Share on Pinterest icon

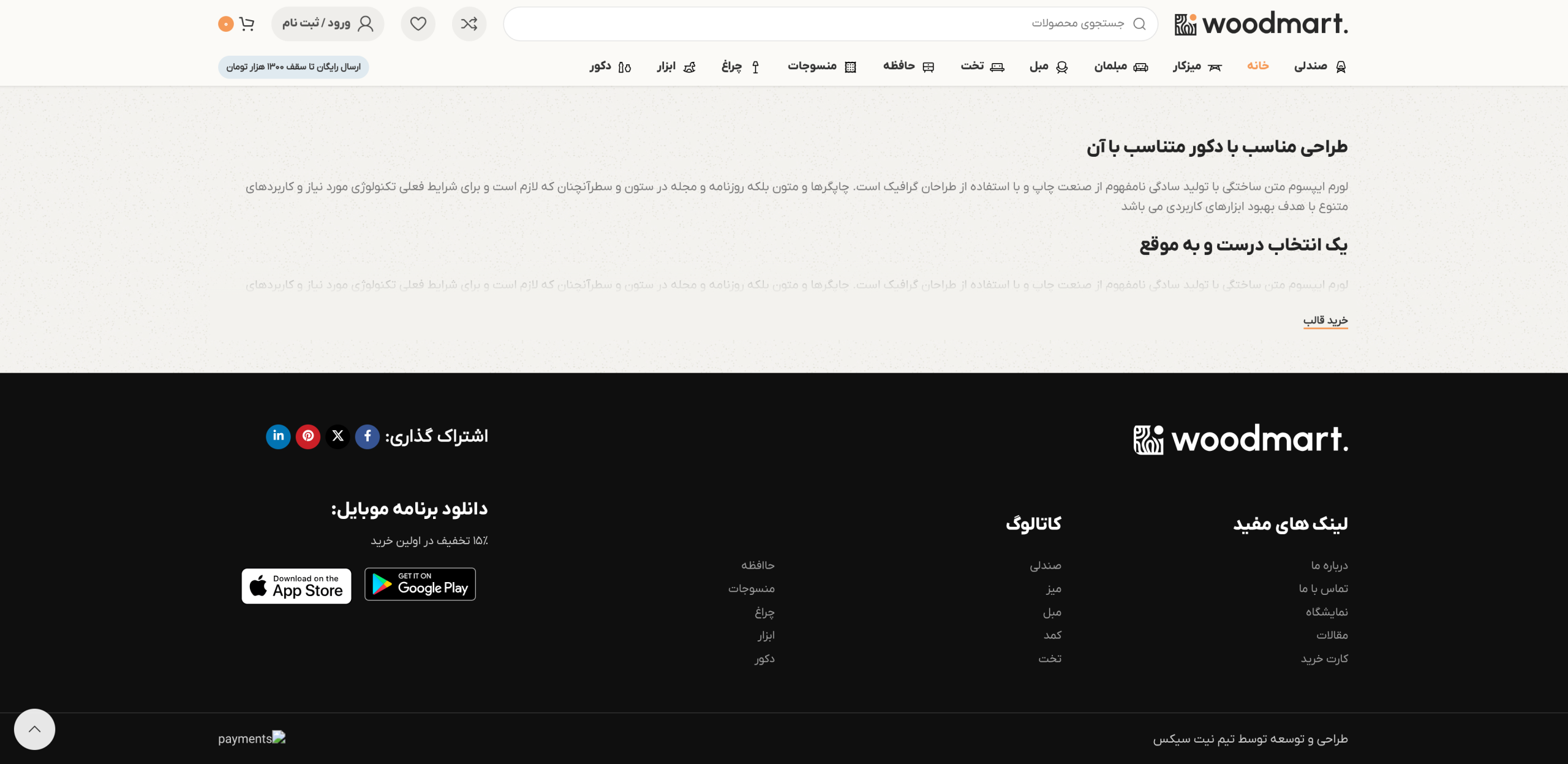(308, 436)
